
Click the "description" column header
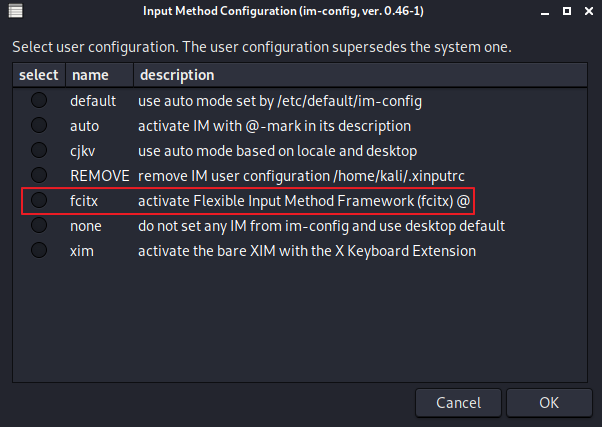(176, 75)
